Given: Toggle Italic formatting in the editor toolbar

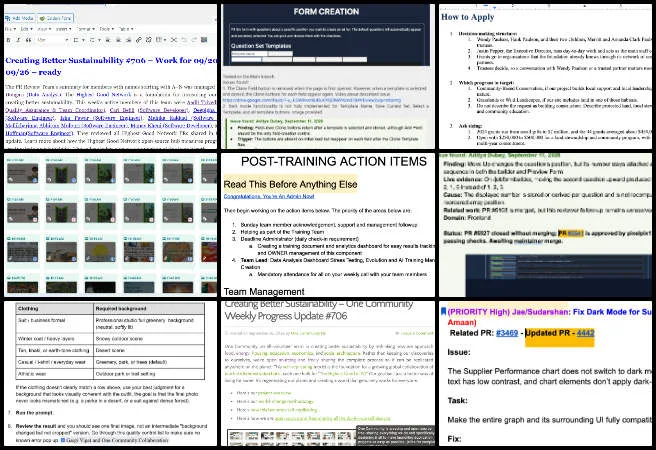Looking at the screenshot, I should click(x=18, y=40).
